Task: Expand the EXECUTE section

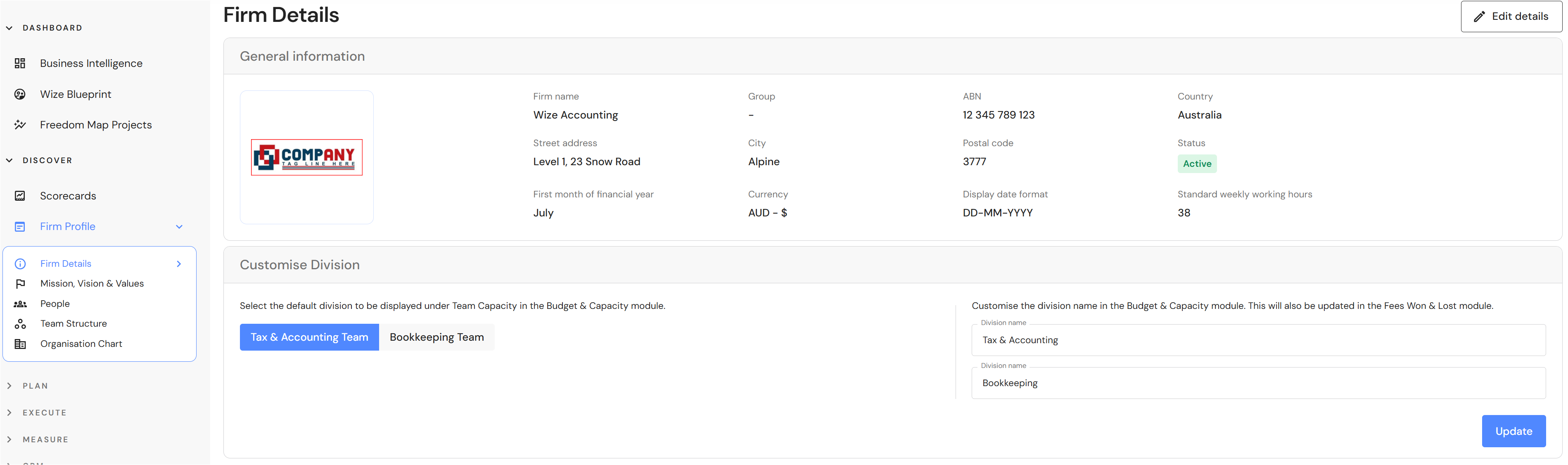Action: [10, 413]
